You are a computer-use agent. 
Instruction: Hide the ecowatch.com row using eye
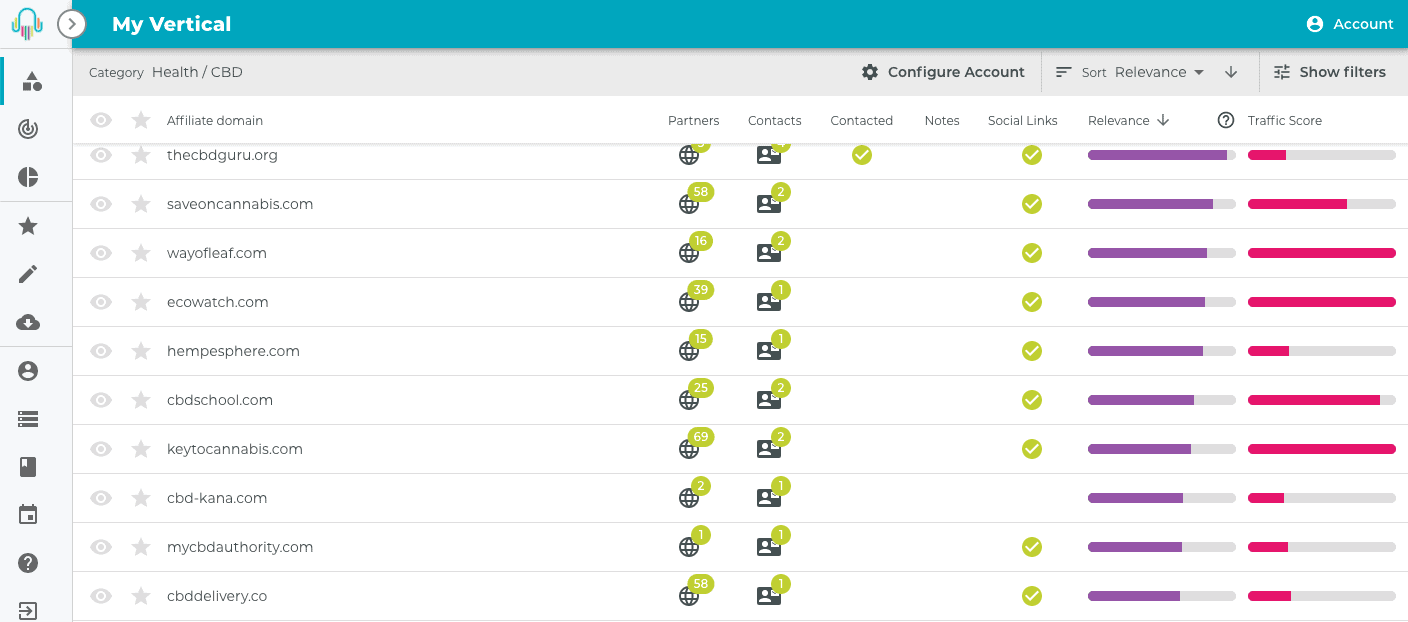coord(101,302)
